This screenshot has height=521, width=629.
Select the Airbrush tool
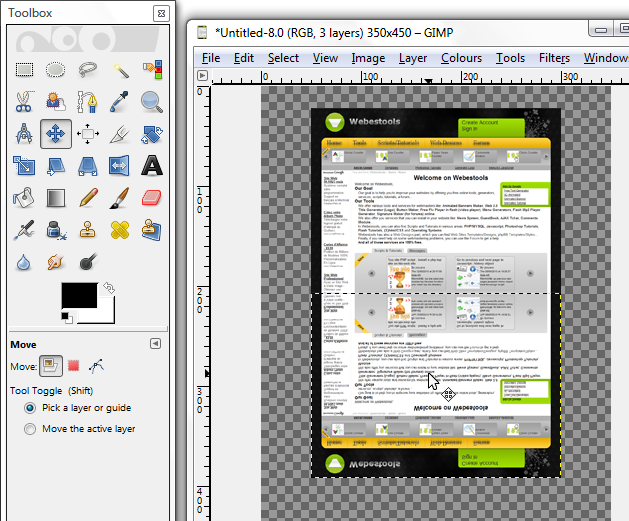click(x=24, y=230)
